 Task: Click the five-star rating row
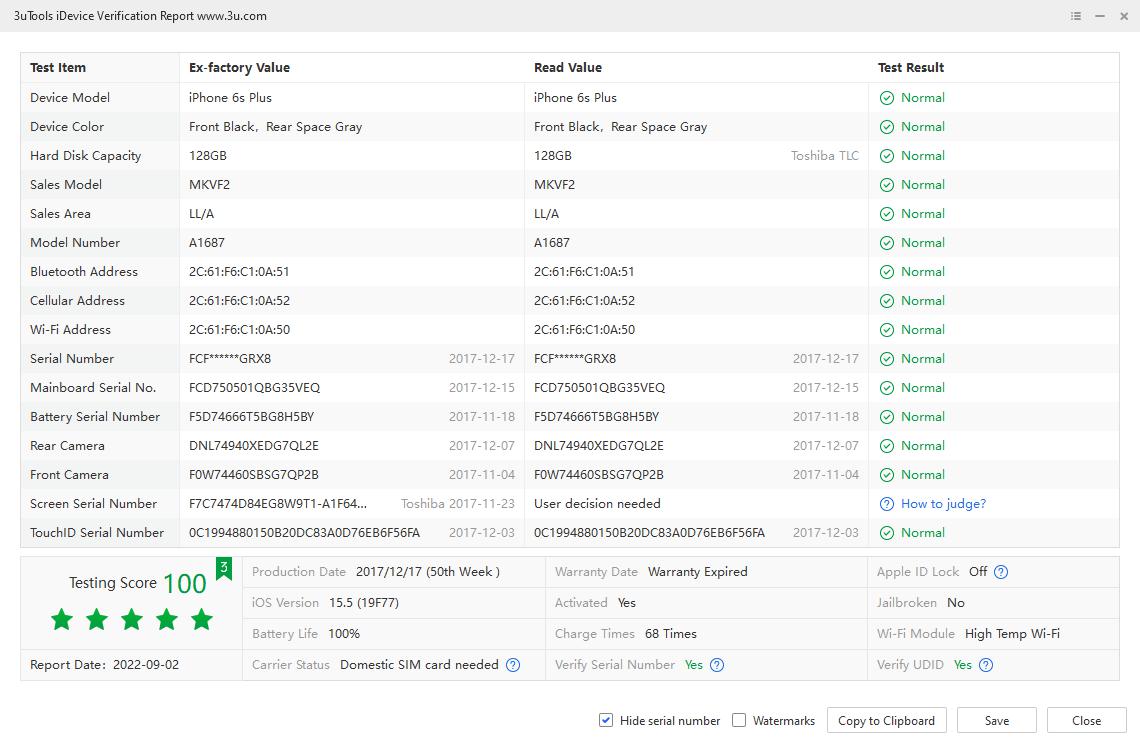tap(132, 620)
